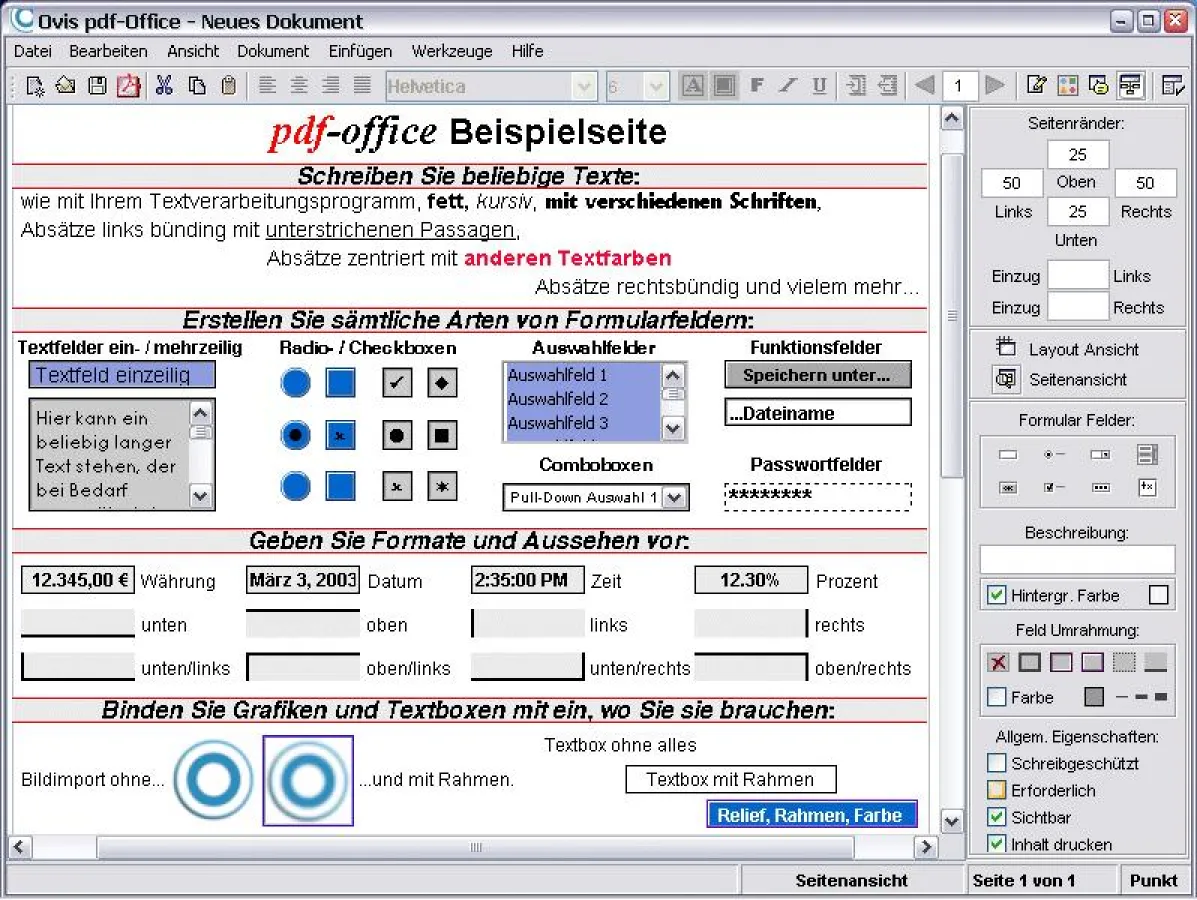Apply underline using the U toolbar icon

818,86
